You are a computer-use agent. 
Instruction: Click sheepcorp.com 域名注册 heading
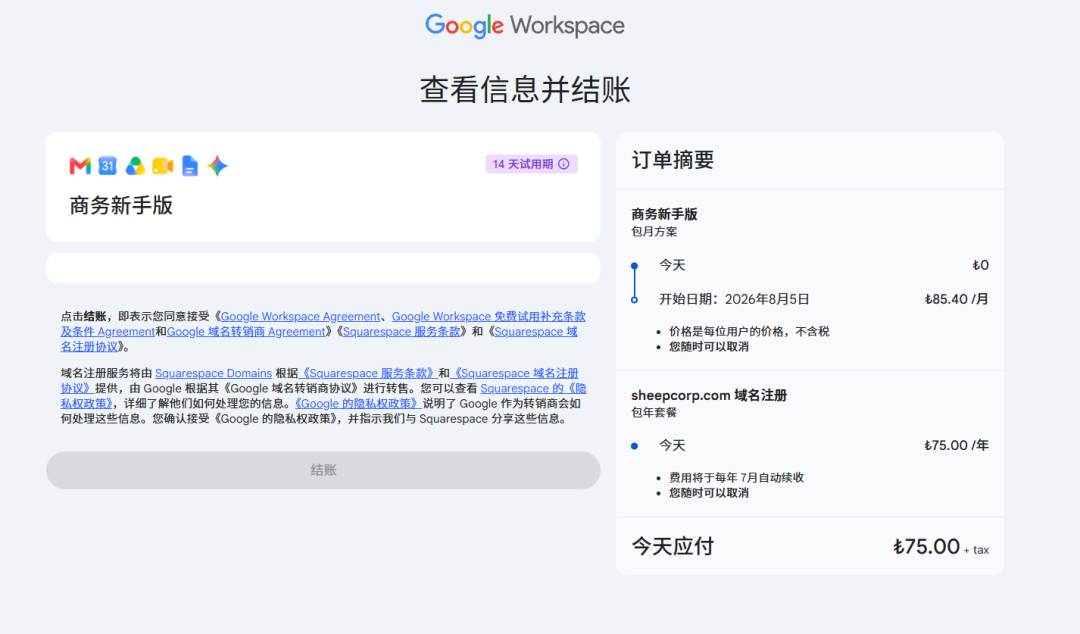click(709, 396)
